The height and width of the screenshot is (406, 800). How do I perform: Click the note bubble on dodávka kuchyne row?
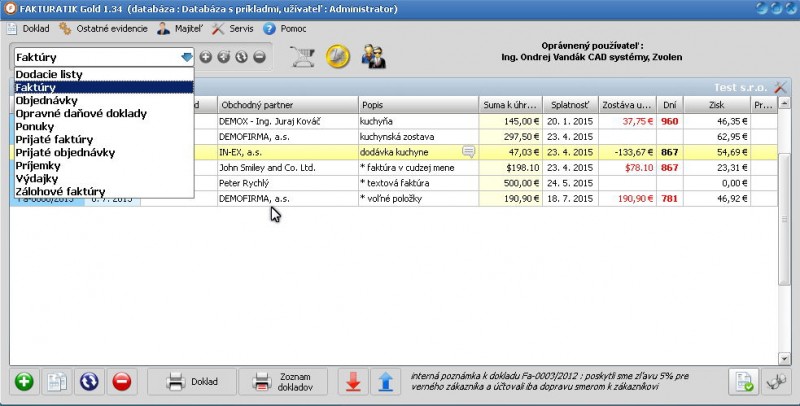click(x=468, y=151)
